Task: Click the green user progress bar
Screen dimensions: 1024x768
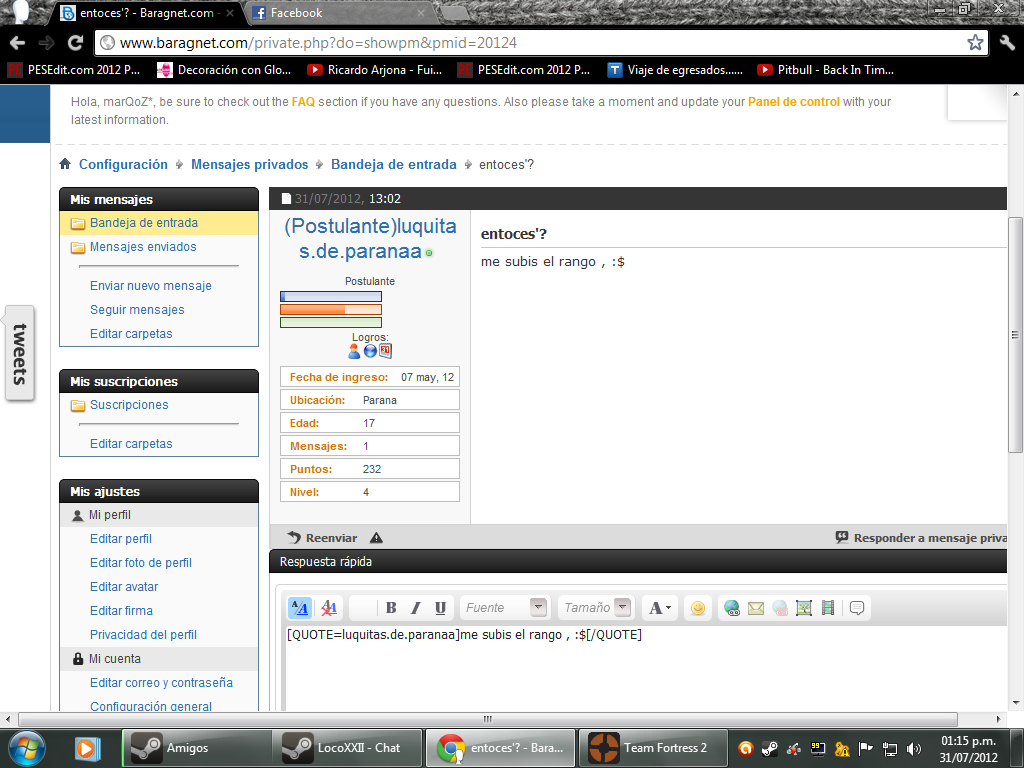Action: coord(331,323)
